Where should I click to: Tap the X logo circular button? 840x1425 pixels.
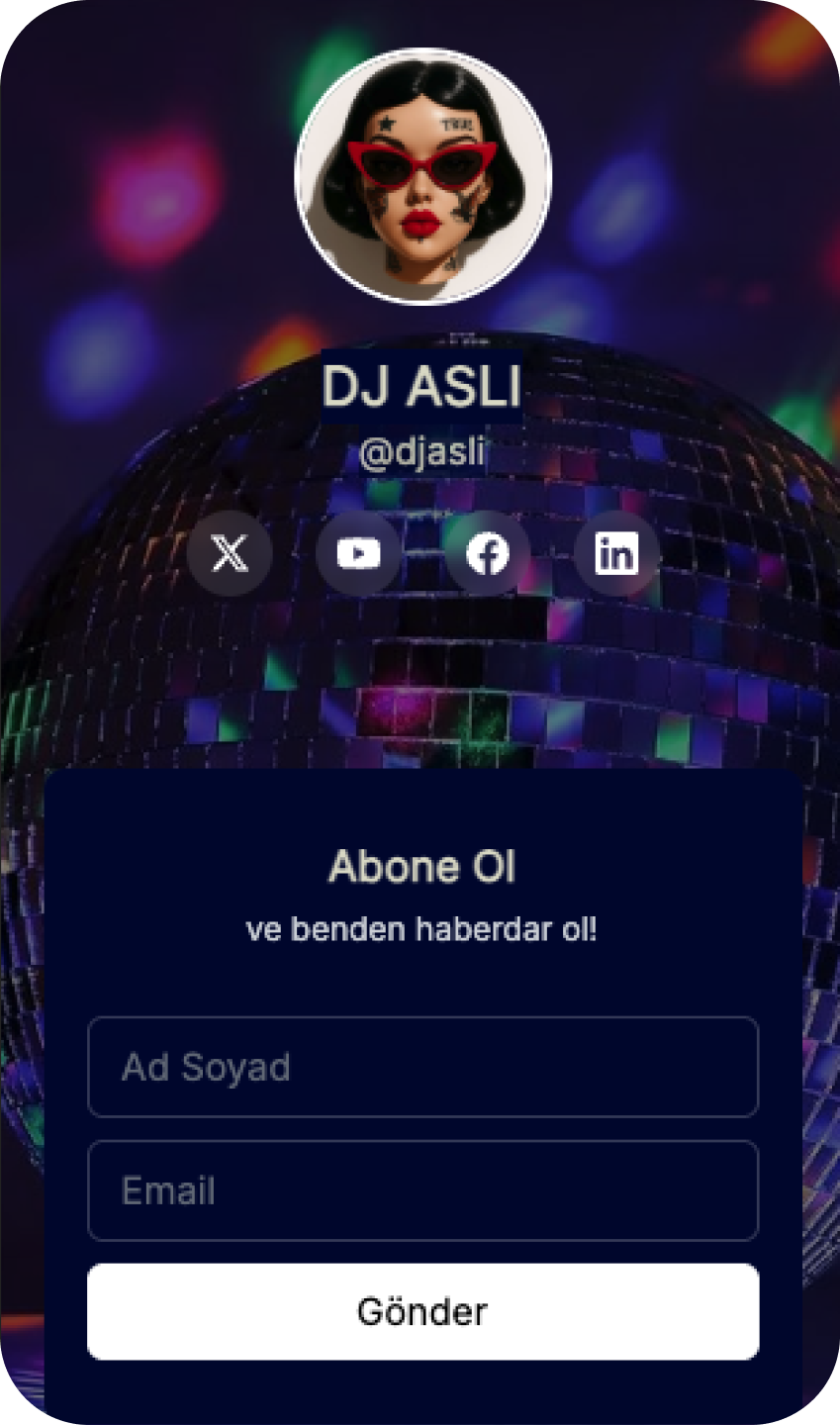click(230, 553)
